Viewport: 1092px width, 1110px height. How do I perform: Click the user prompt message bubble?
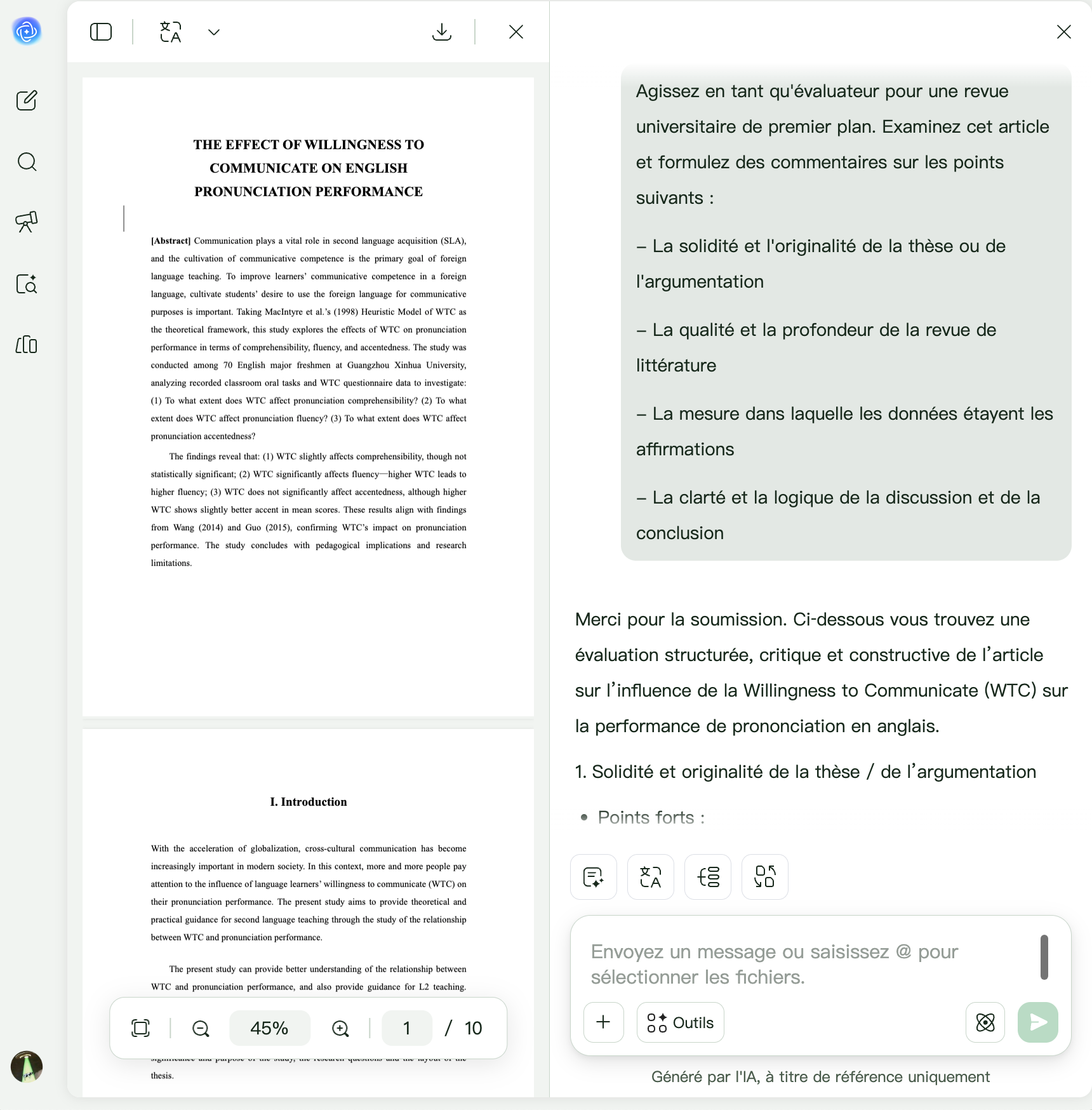pos(846,312)
